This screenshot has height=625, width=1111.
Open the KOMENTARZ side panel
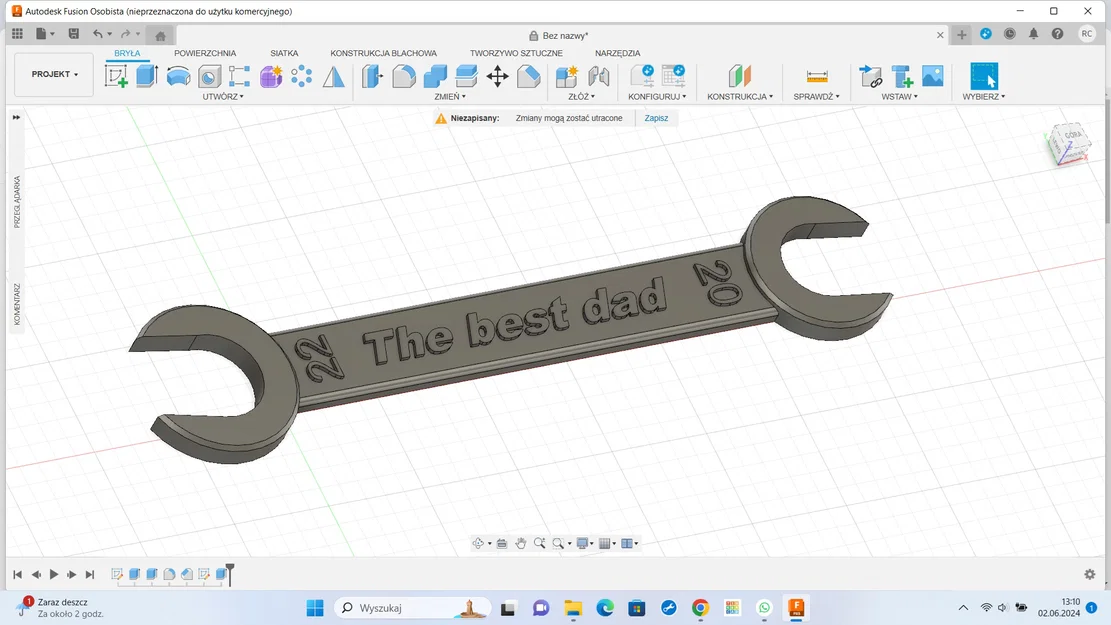coord(17,304)
